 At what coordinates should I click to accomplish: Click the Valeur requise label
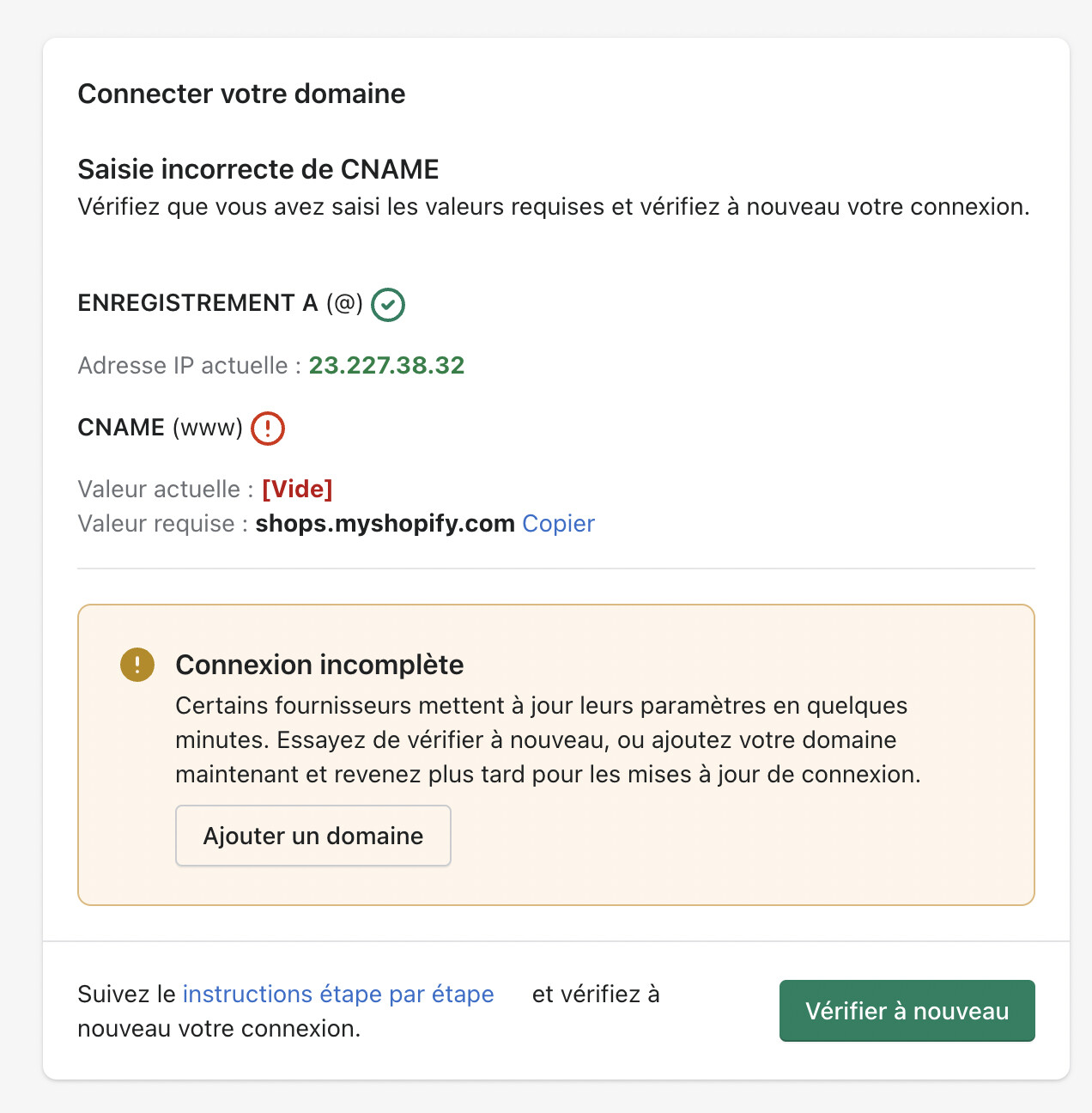162,524
